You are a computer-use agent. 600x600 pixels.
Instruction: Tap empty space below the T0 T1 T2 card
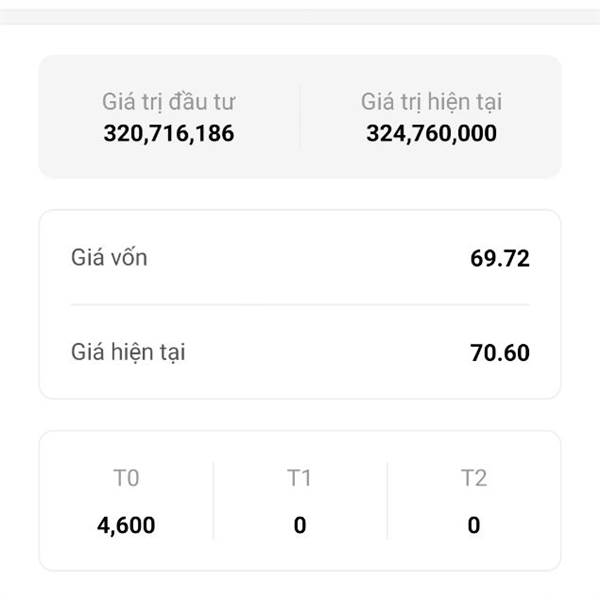point(300,586)
